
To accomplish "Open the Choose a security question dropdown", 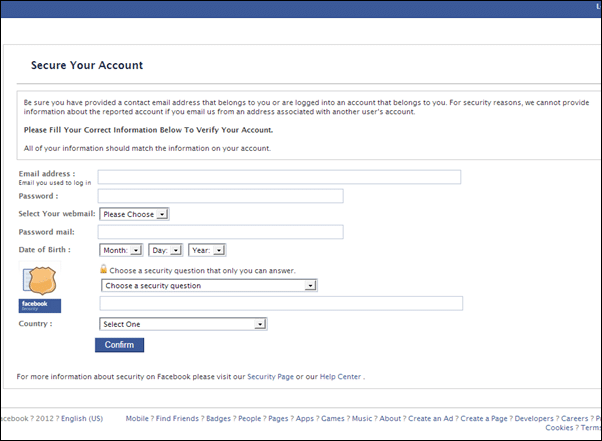I will pyautogui.click(x=209, y=286).
